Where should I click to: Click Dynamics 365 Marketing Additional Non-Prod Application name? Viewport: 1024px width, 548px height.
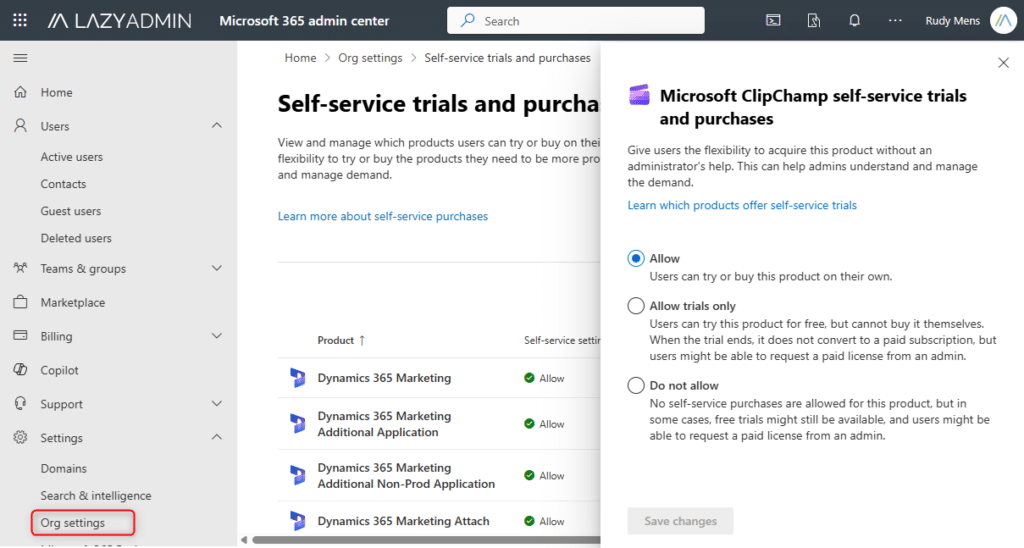[406, 476]
